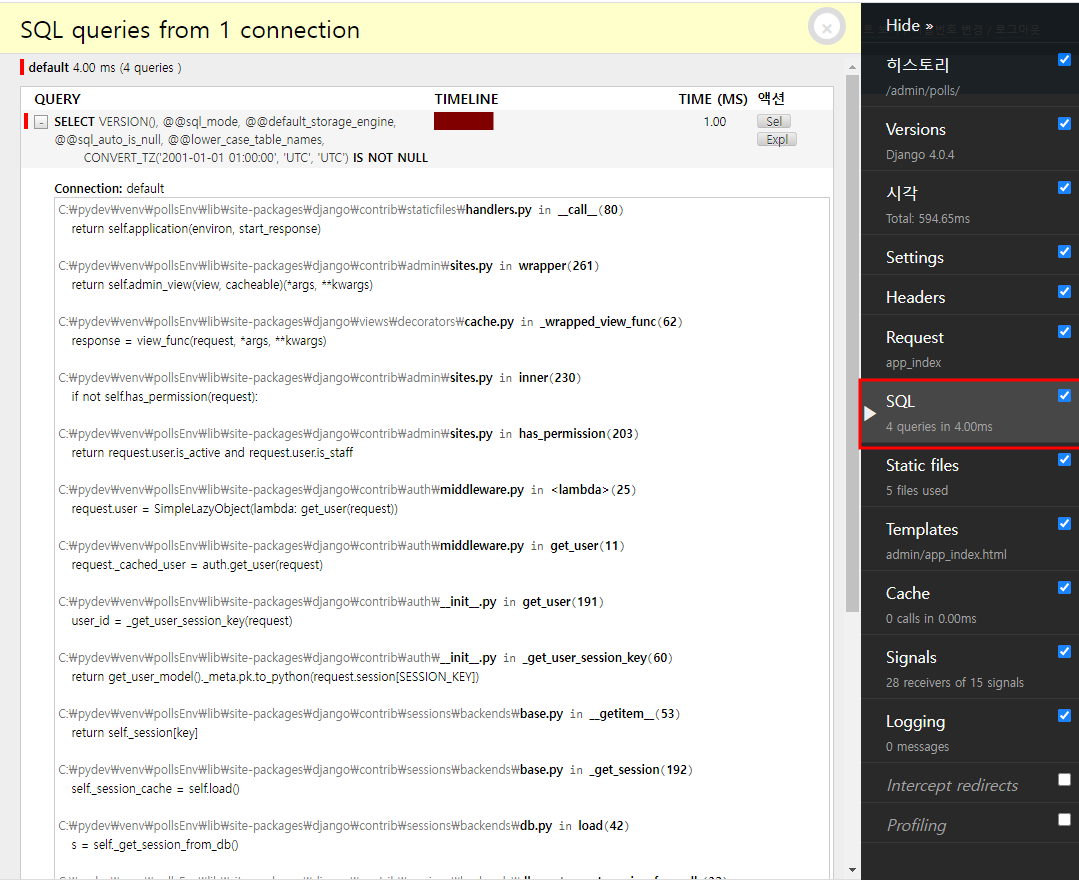
Task: Toggle the Templates panel checkbox
Action: (x=1064, y=524)
